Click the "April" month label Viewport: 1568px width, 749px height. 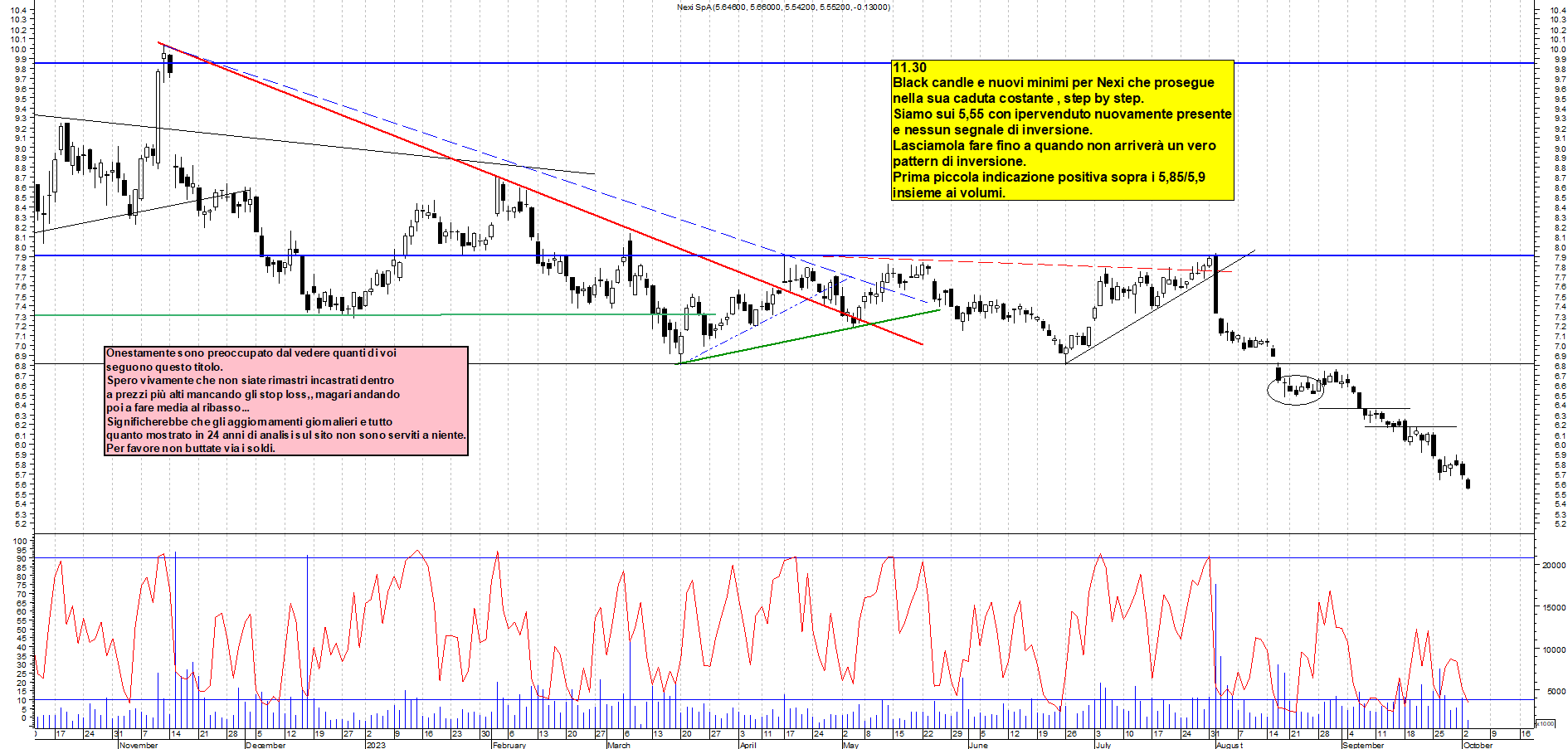pyautogui.click(x=747, y=745)
